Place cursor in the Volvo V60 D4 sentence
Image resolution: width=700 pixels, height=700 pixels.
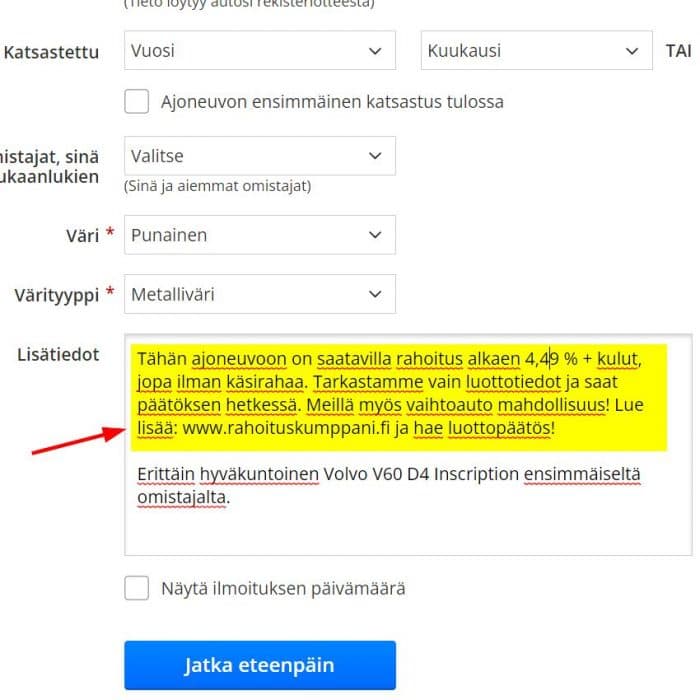pyautogui.click(x=380, y=471)
